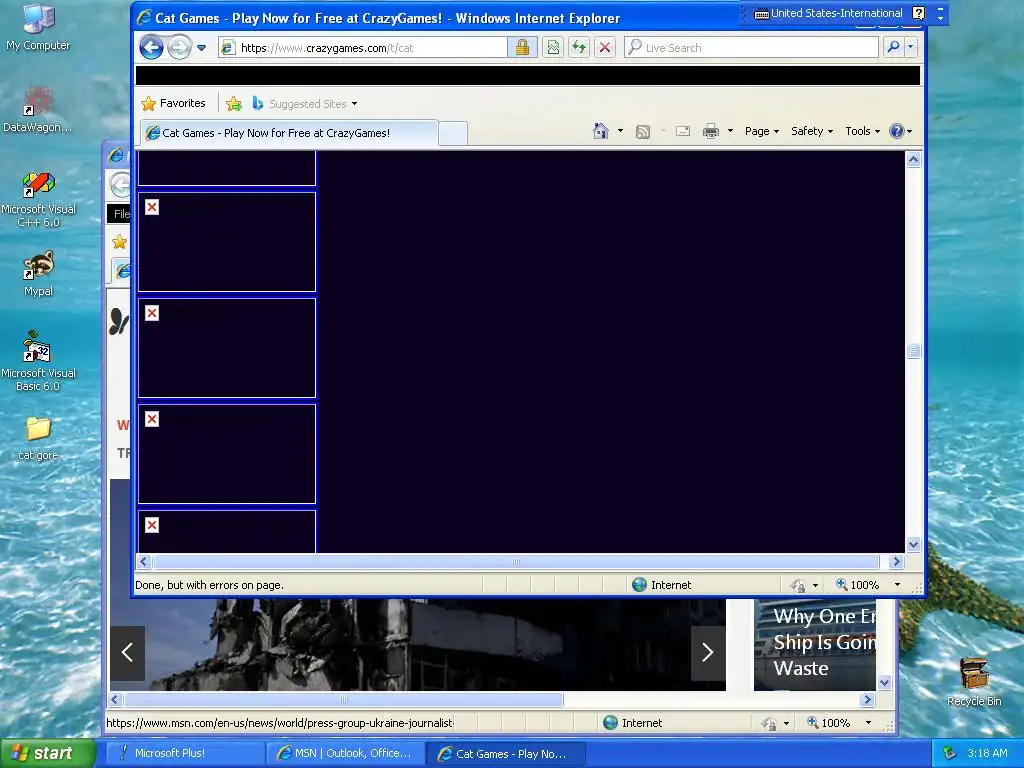Select the Recycle Bin icon
This screenshot has height=768, width=1024.
[974, 682]
